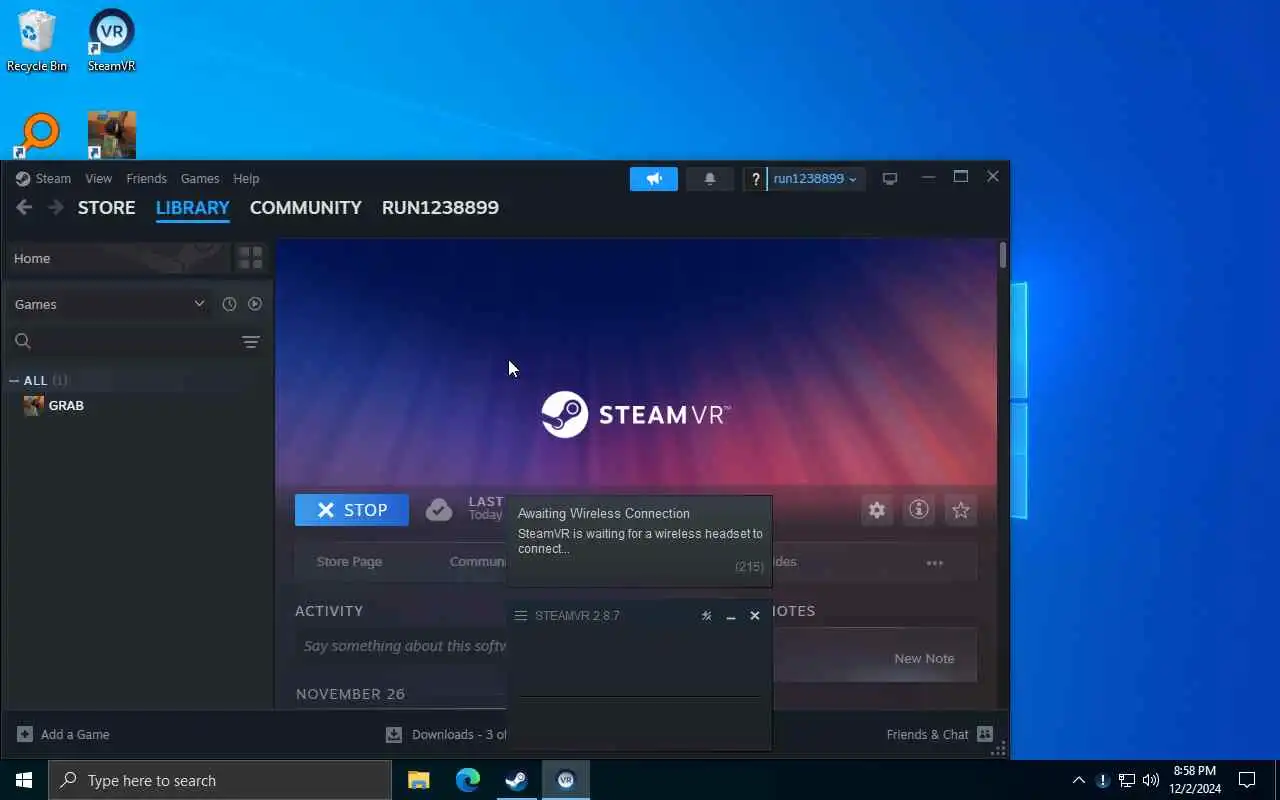The image size is (1280, 800).
Task: Open Windows Start menu
Action: (x=24, y=780)
